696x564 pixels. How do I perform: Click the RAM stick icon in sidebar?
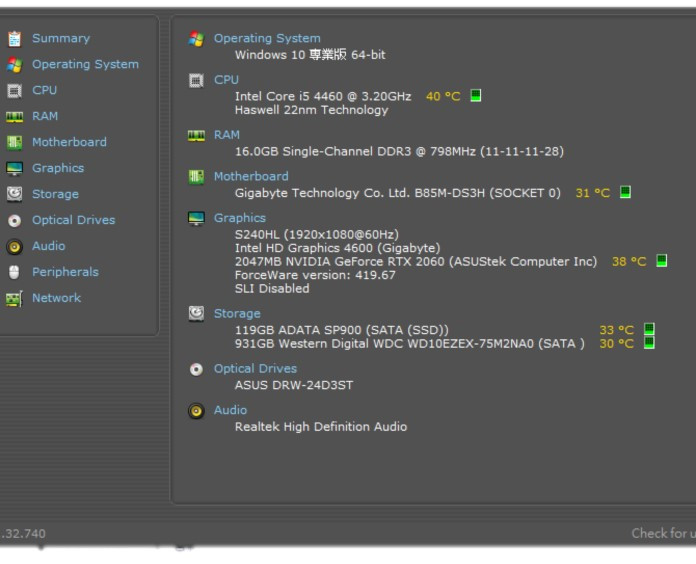click(x=14, y=117)
